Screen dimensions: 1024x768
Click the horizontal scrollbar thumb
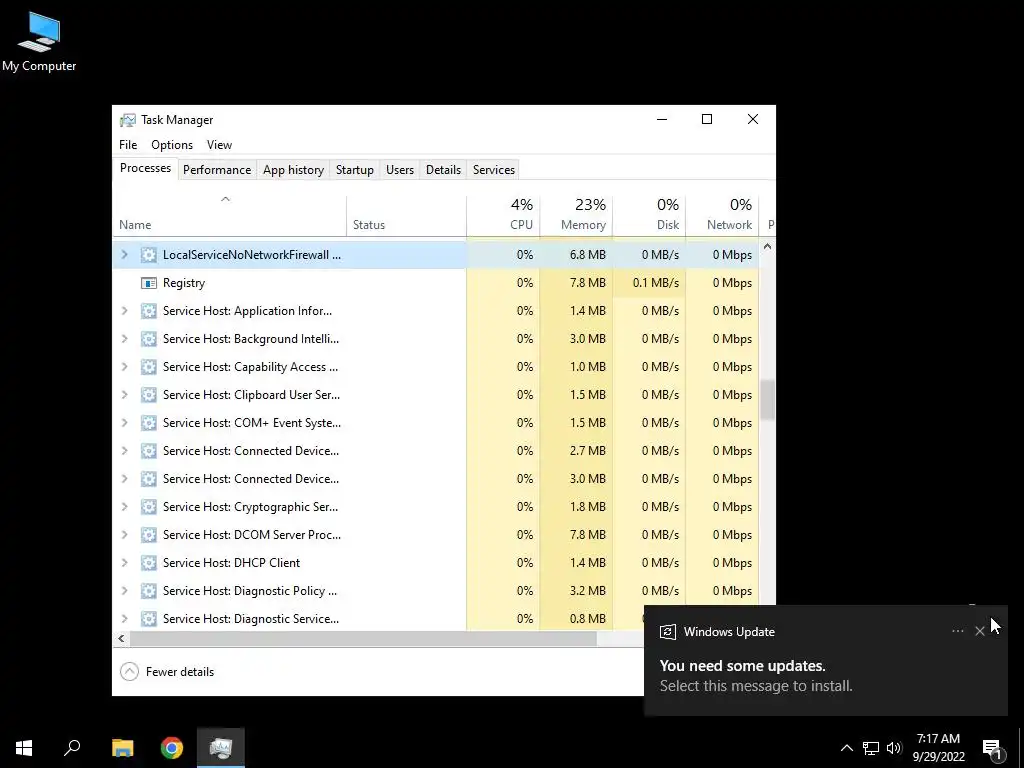[x=363, y=638]
